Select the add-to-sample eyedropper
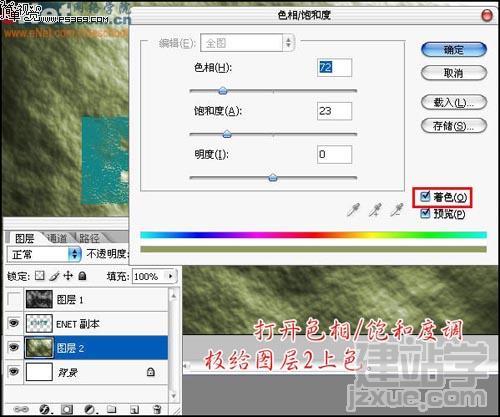The width and height of the screenshot is (500, 417). point(375,210)
